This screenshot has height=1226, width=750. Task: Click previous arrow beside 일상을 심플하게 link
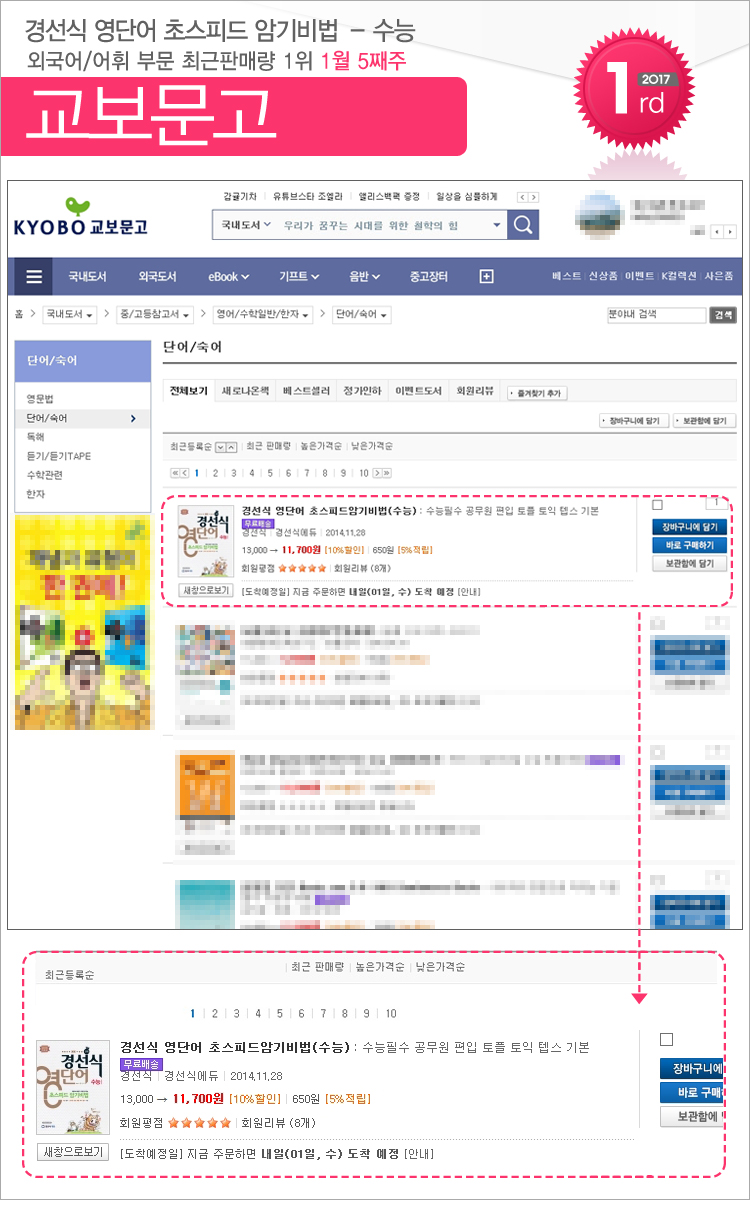pyautogui.click(x=523, y=197)
